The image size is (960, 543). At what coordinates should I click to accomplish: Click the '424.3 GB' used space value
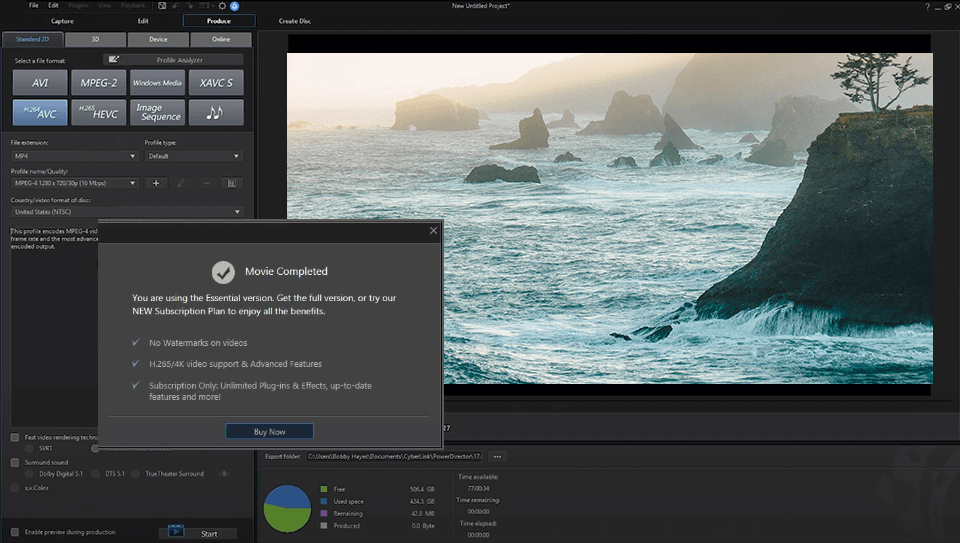pyautogui.click(x=422, y=501)
